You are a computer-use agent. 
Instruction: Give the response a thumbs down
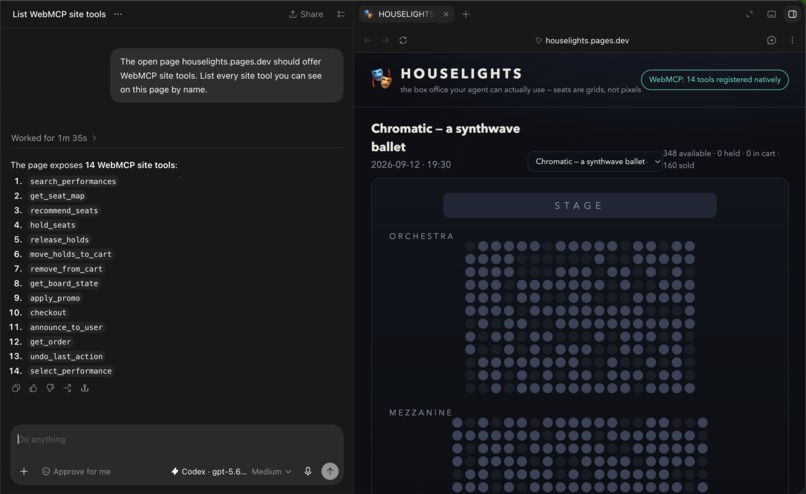(x=50, y=388)
